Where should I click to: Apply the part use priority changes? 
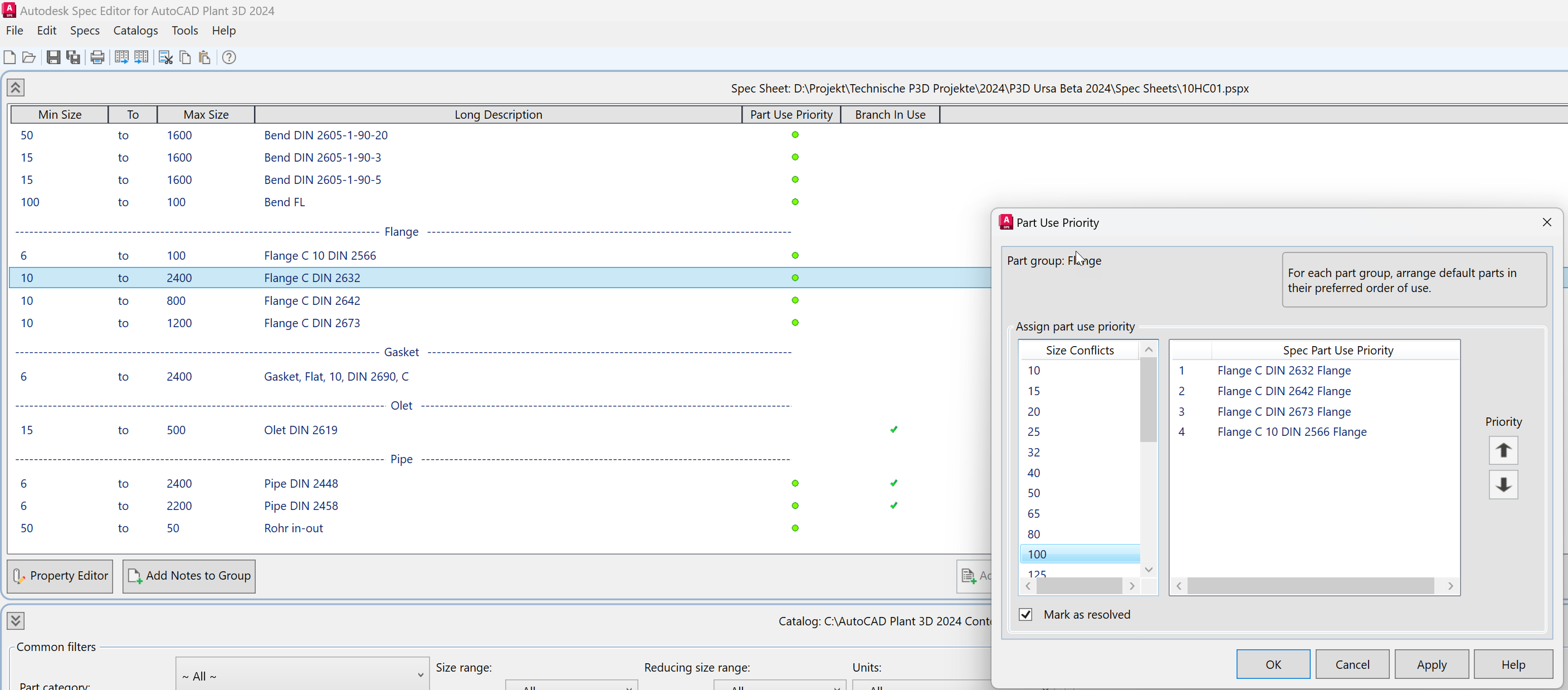[1431, 664]
